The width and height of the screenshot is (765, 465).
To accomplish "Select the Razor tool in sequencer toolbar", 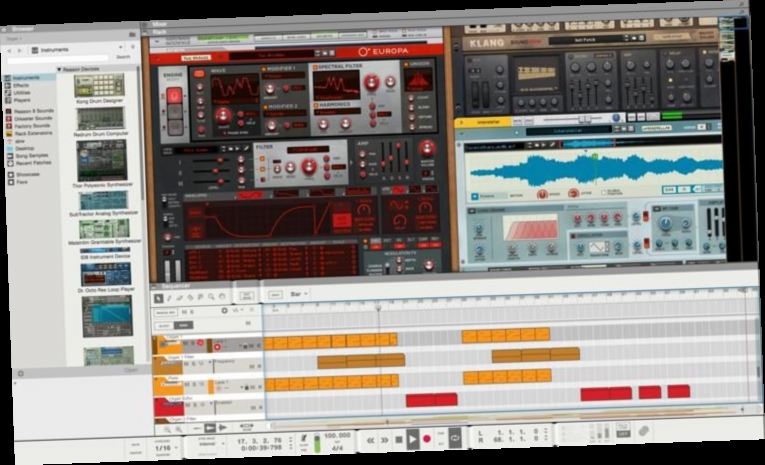I will tap(190, 297).
